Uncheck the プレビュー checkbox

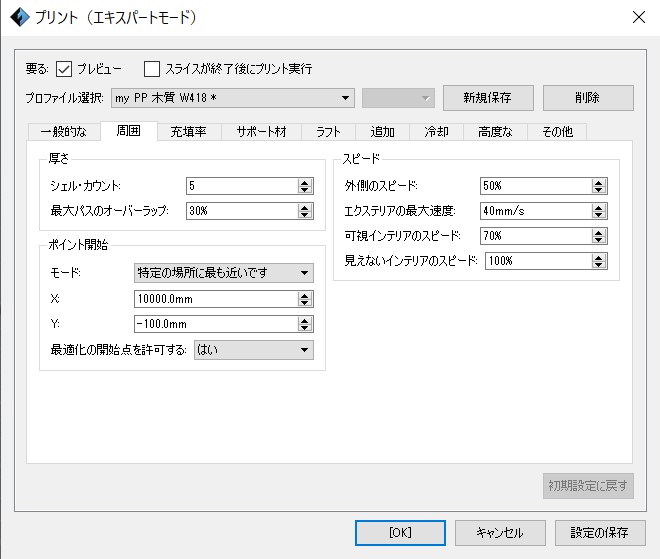coord(64,69)
